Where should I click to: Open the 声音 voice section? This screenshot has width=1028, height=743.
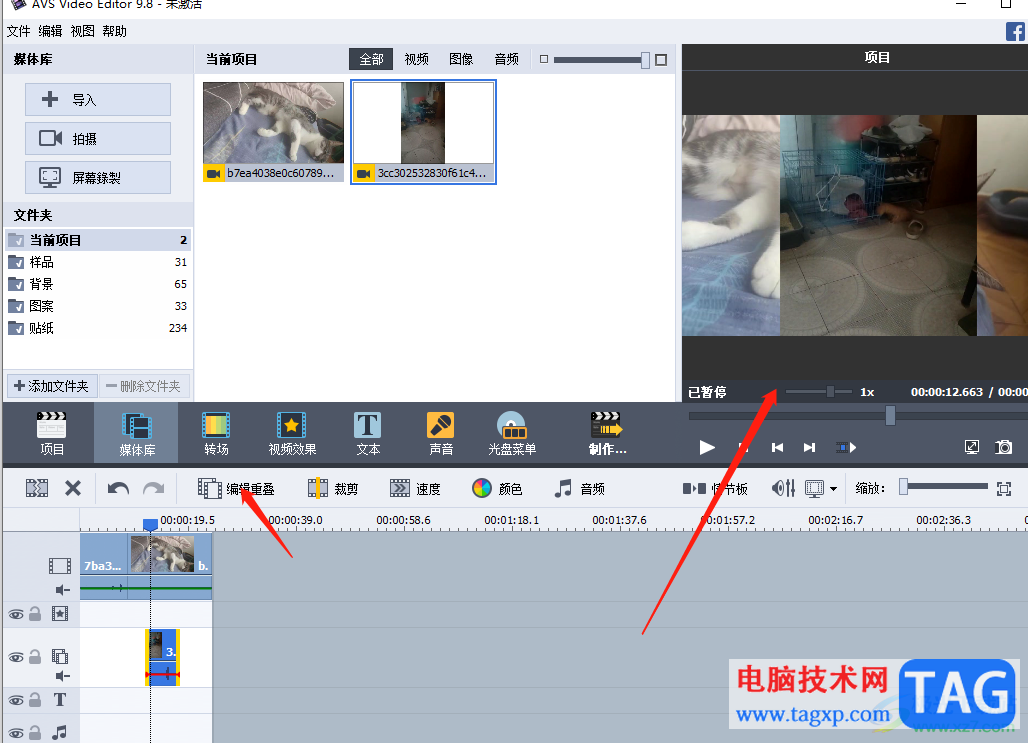[x=441, y=433]
